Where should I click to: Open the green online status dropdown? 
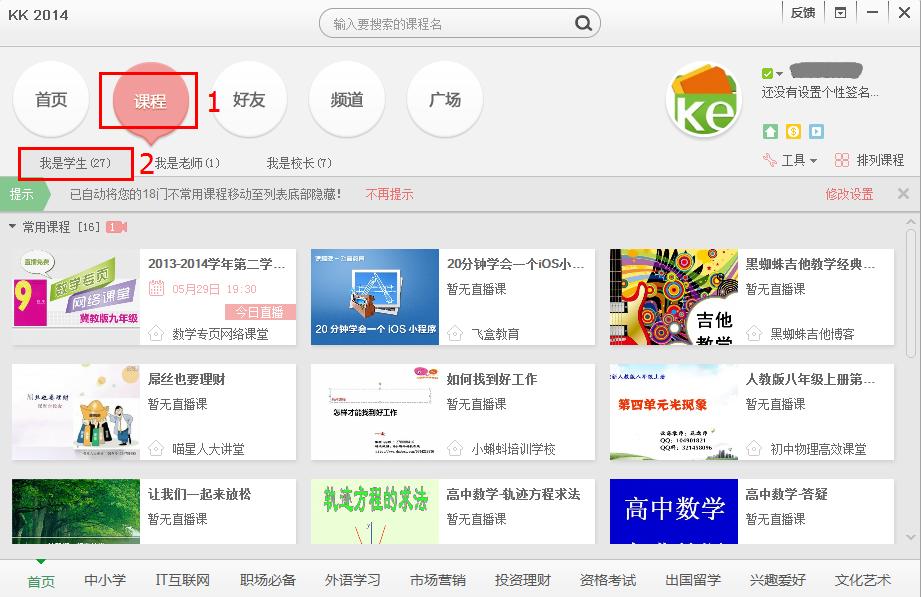(772, 73)
